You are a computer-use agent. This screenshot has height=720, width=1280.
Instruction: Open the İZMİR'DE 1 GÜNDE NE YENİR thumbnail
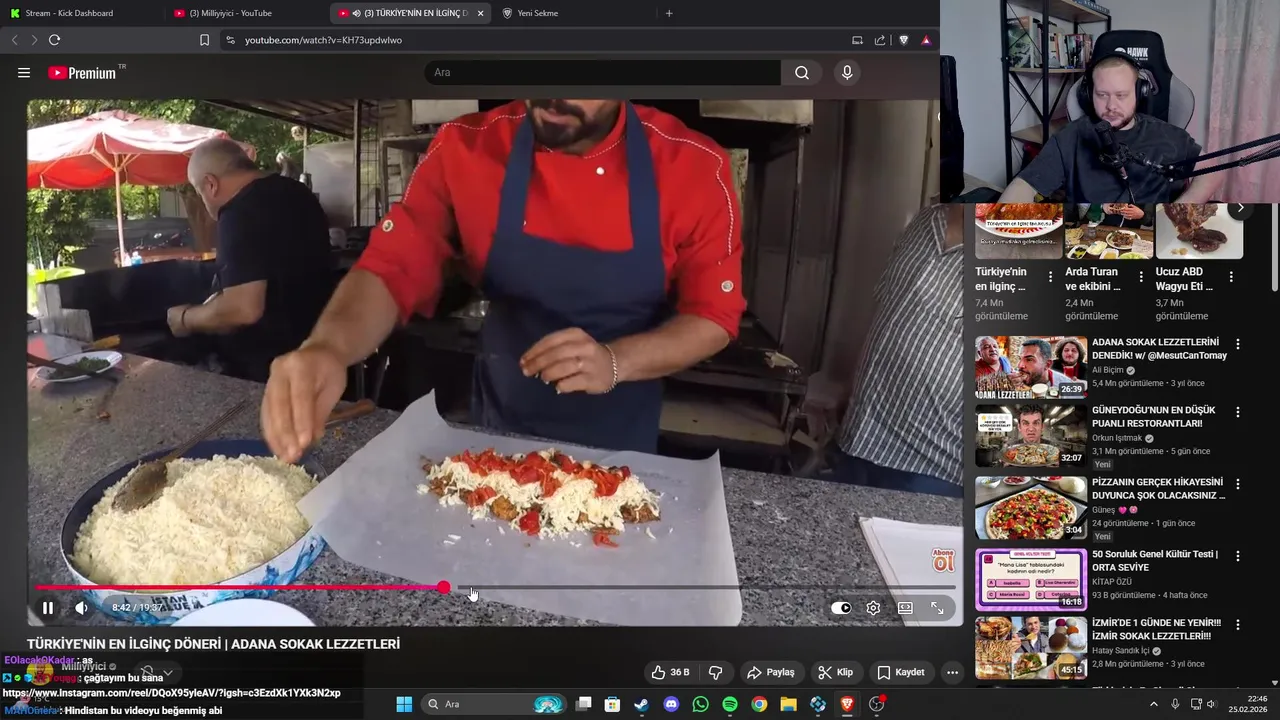point(1030,648)
